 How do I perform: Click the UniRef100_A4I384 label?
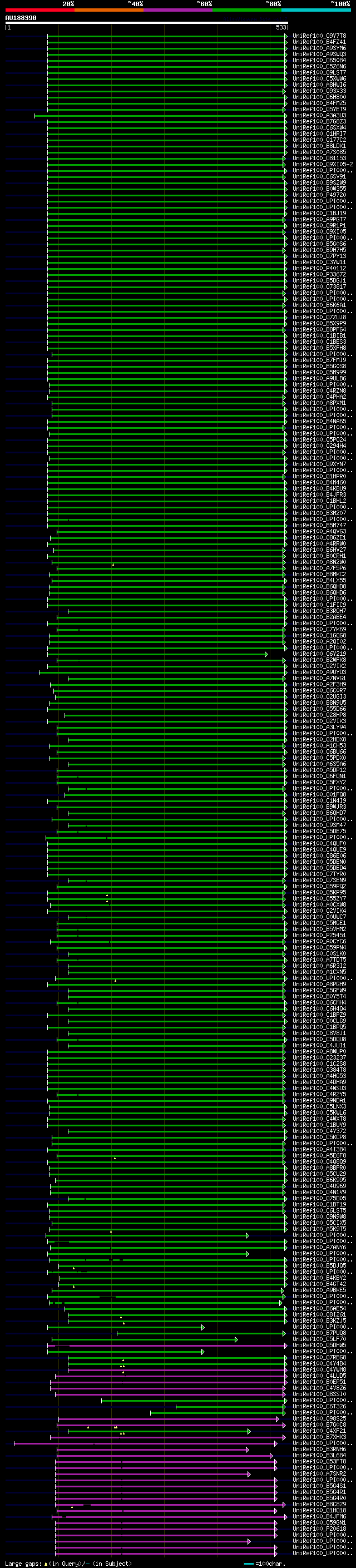tap(319, 1149)
